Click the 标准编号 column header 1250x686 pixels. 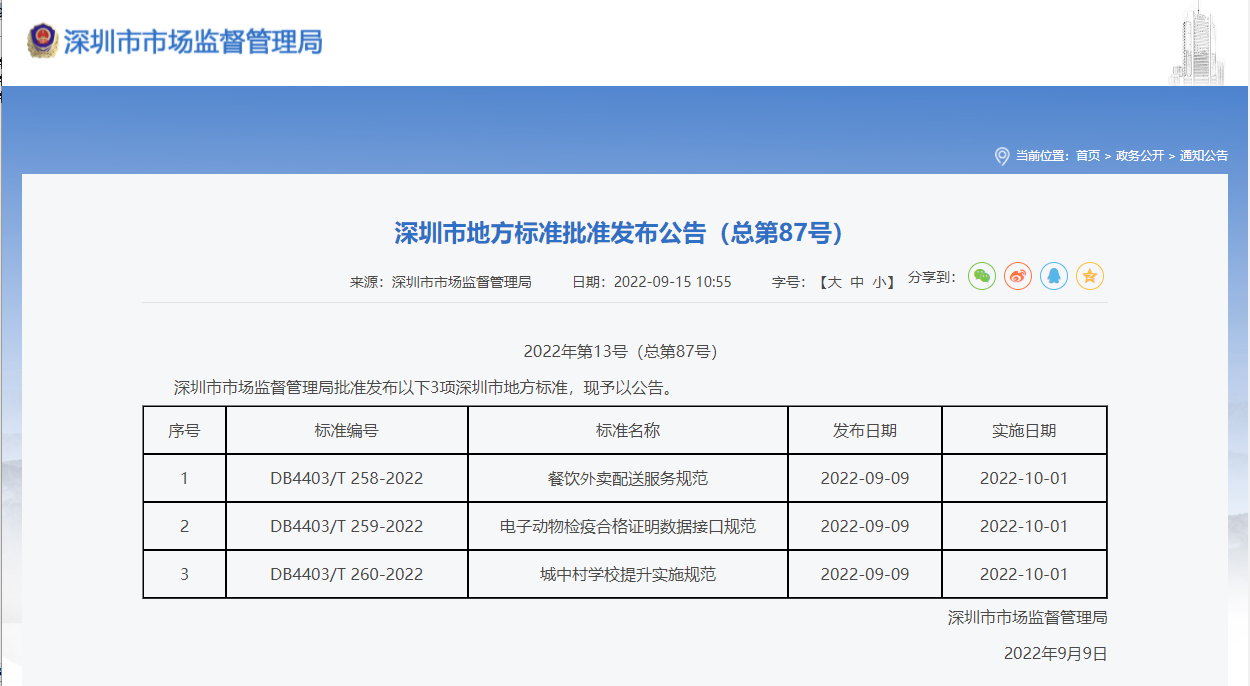tap(347, 431)
